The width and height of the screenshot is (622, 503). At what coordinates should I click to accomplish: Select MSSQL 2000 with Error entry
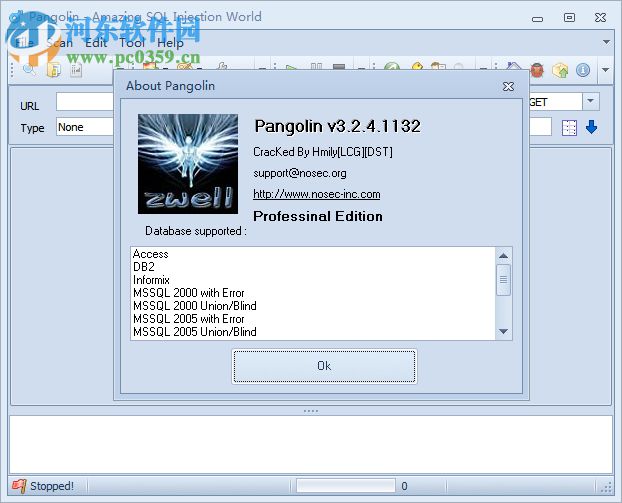coord(188,293)
